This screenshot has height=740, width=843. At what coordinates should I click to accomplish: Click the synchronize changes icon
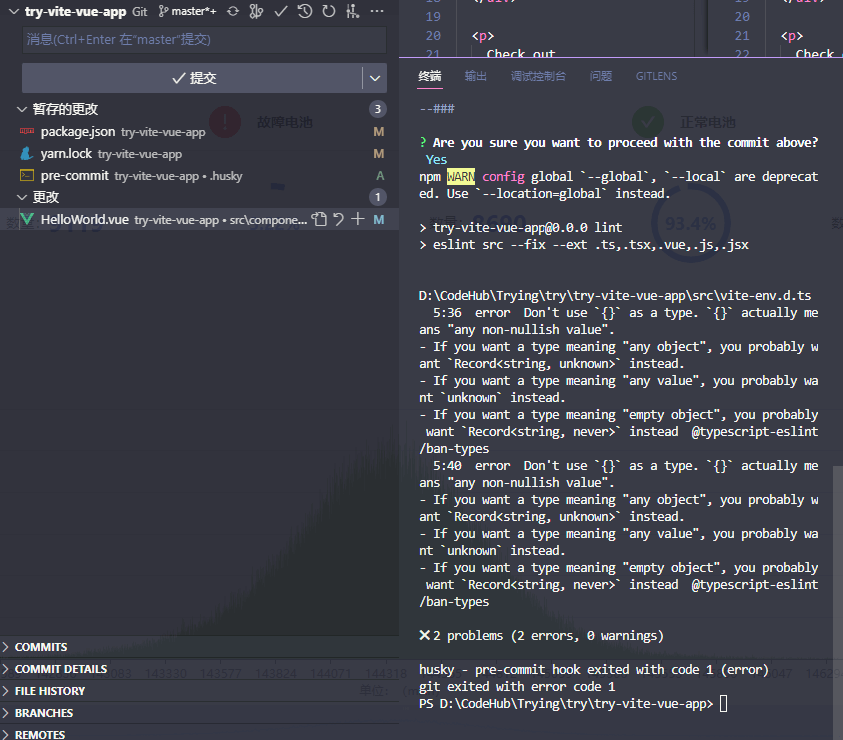pos(232,11)
